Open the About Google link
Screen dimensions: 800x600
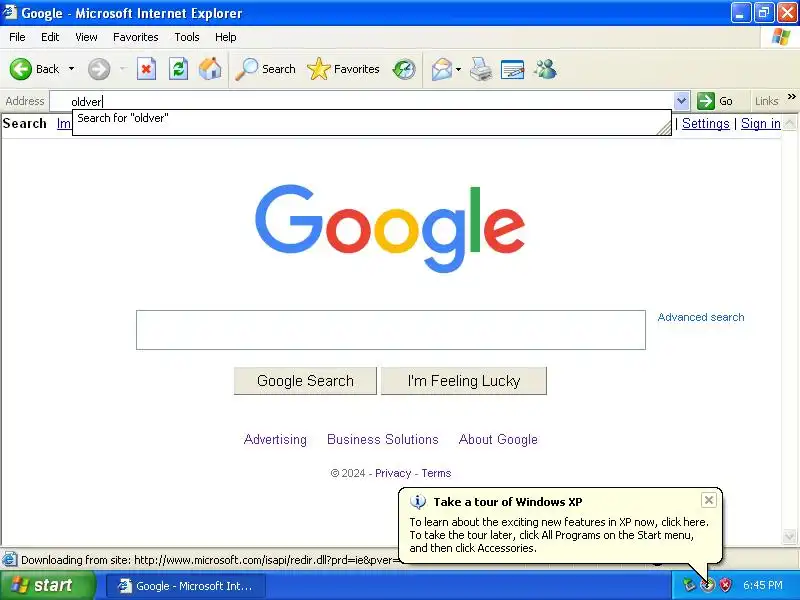[498, 439]
